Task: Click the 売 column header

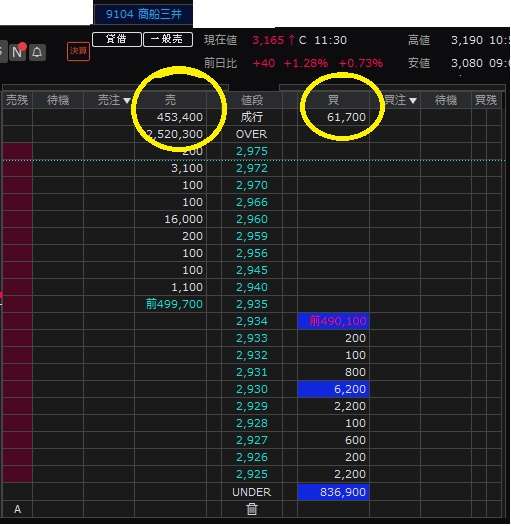Action: tap(170, 100)
